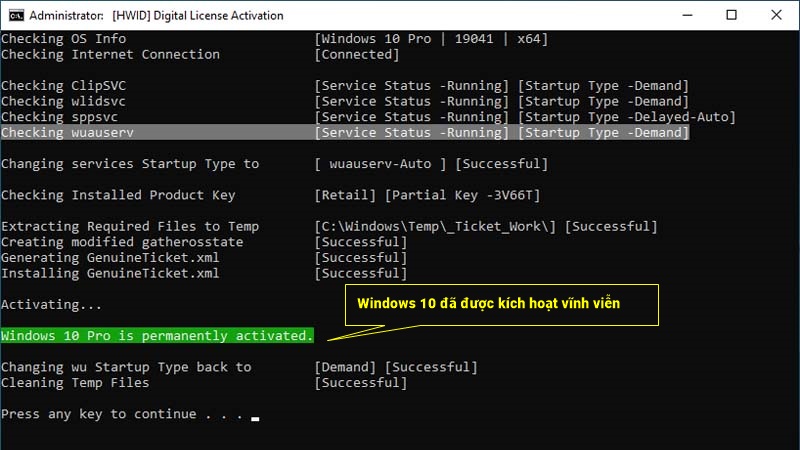This screenshot has width=800, height=450.
Task: Click '[Service Status -Running]' on the ClipSVC row
Action: coord(411,86)
